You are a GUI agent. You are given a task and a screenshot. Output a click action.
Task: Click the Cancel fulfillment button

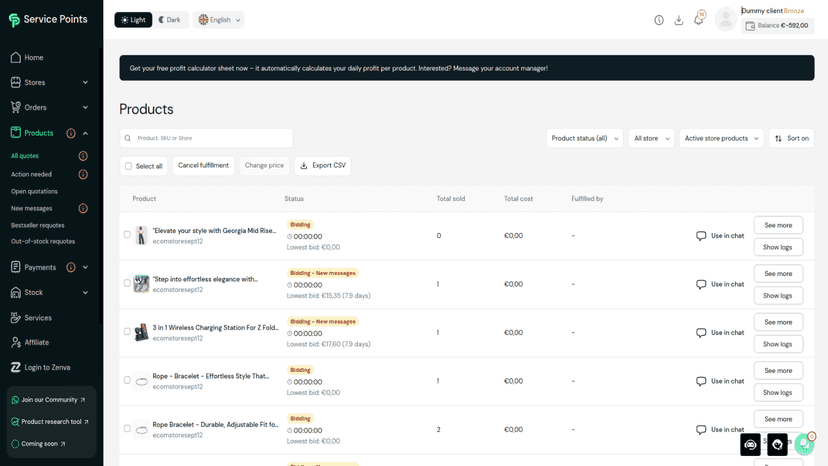click(203, 166)
